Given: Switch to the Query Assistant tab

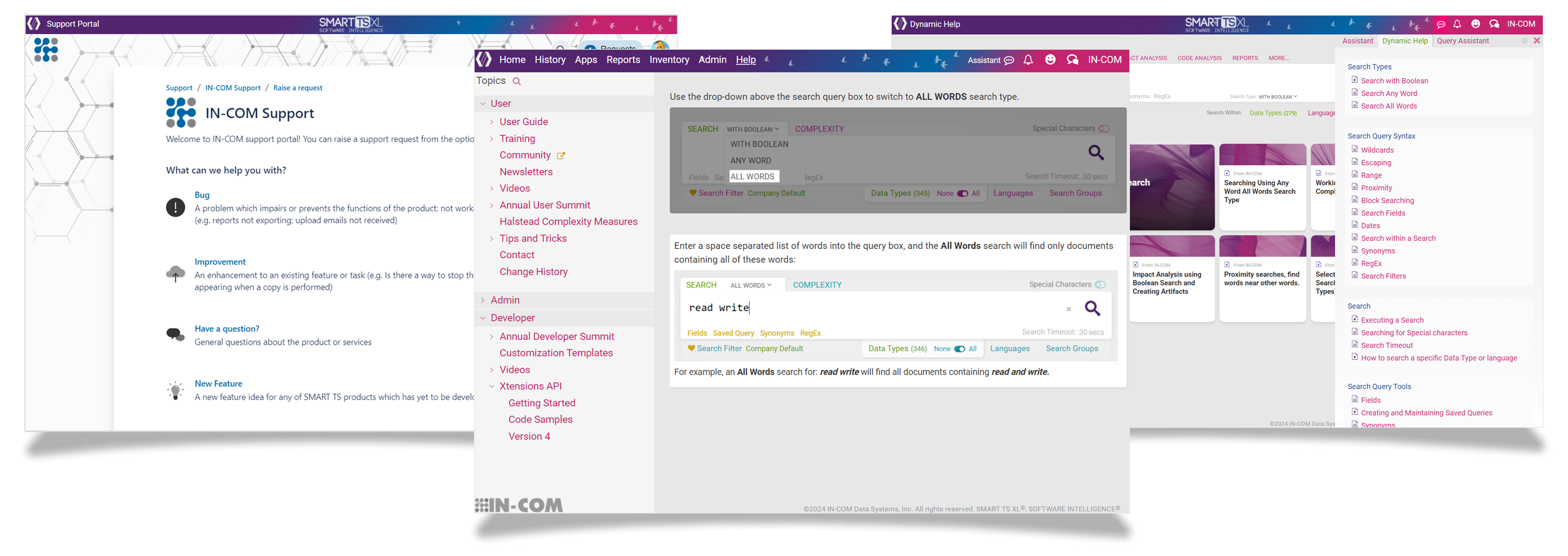Looking at the screenshot, I should click(1463, 41).
